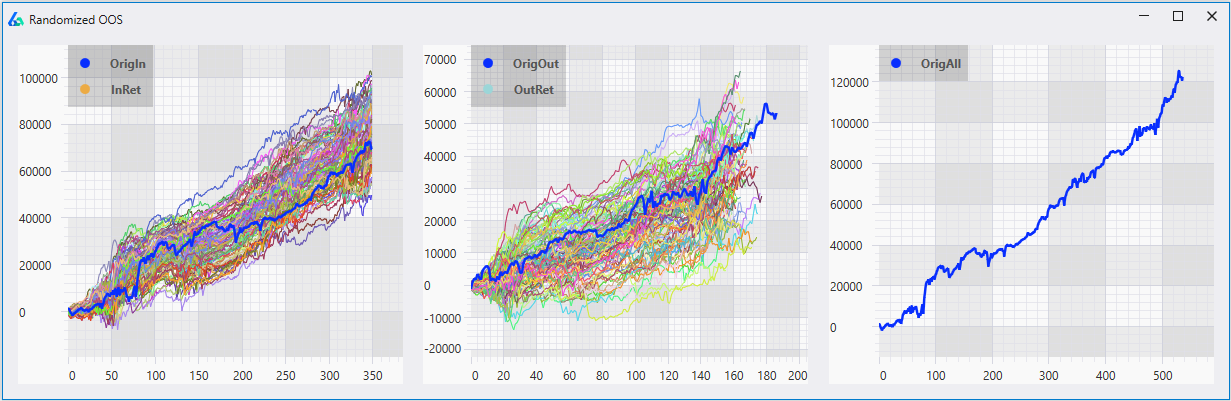Close the Randomized OOS window
1231x401 pixels.
pyautogui.click(x=1211, y=16)
